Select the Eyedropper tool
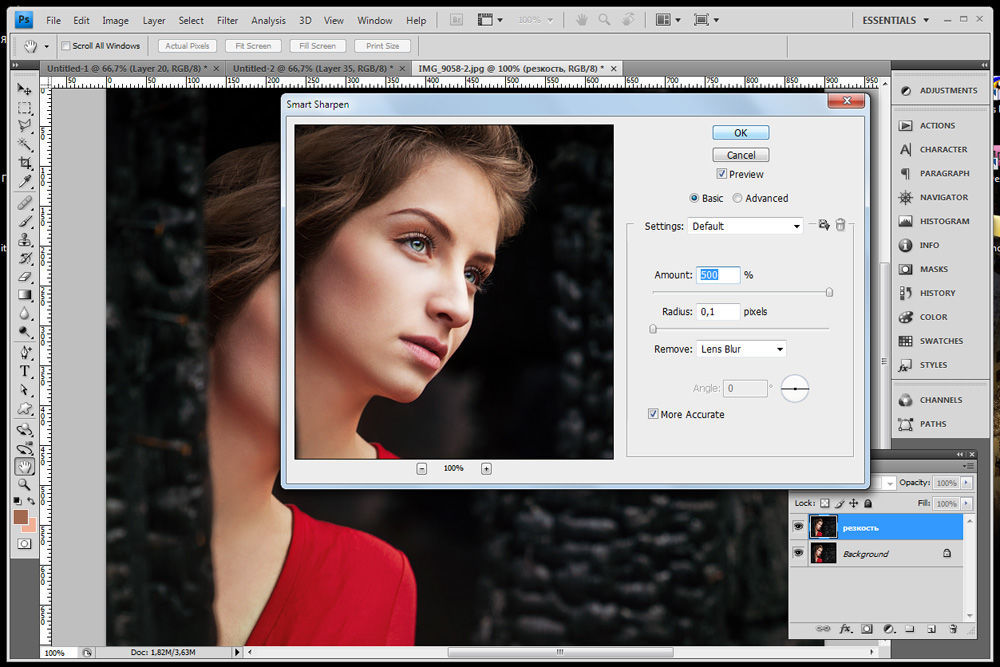Screen dimensions: 1000x667 [x=24, y=182]
